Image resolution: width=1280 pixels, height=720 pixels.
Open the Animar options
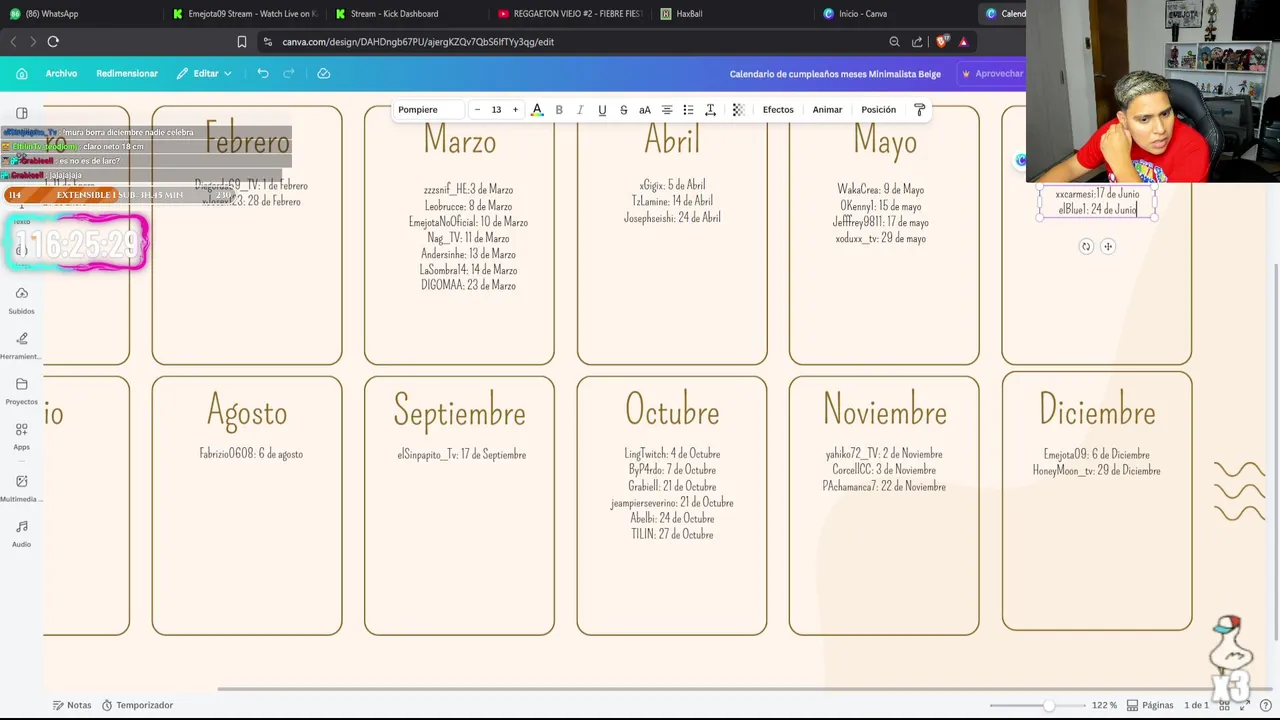827,110
